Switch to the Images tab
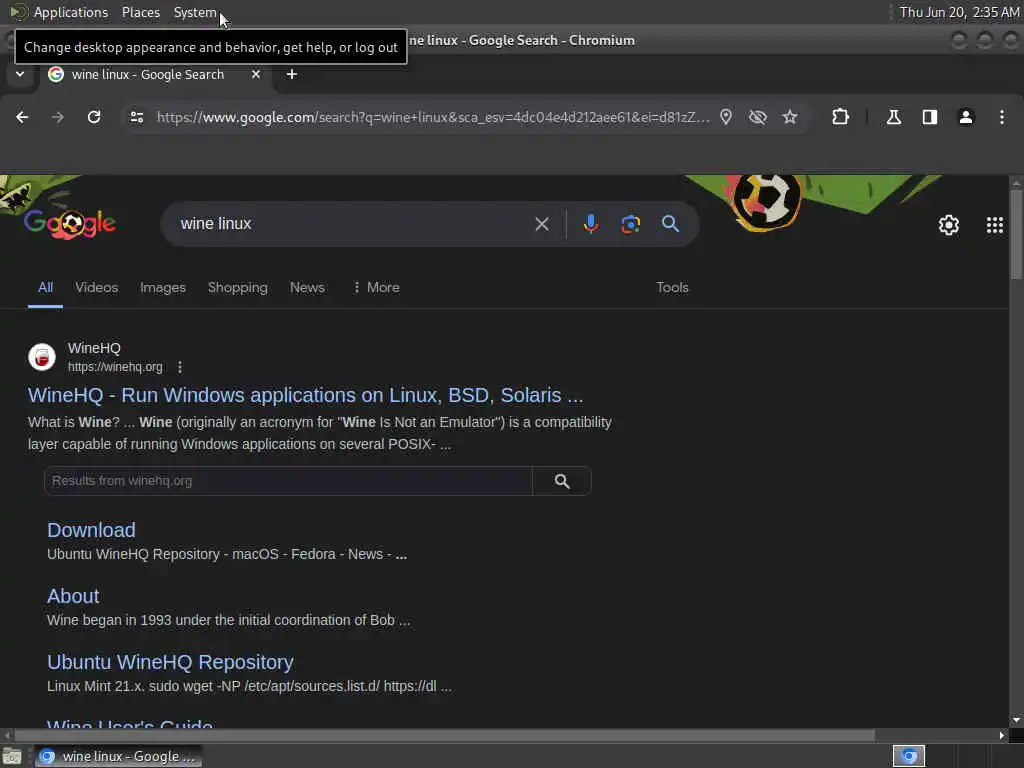This screenshot has height=768, width=1024. pyautogui.click(x=163, y=287)
